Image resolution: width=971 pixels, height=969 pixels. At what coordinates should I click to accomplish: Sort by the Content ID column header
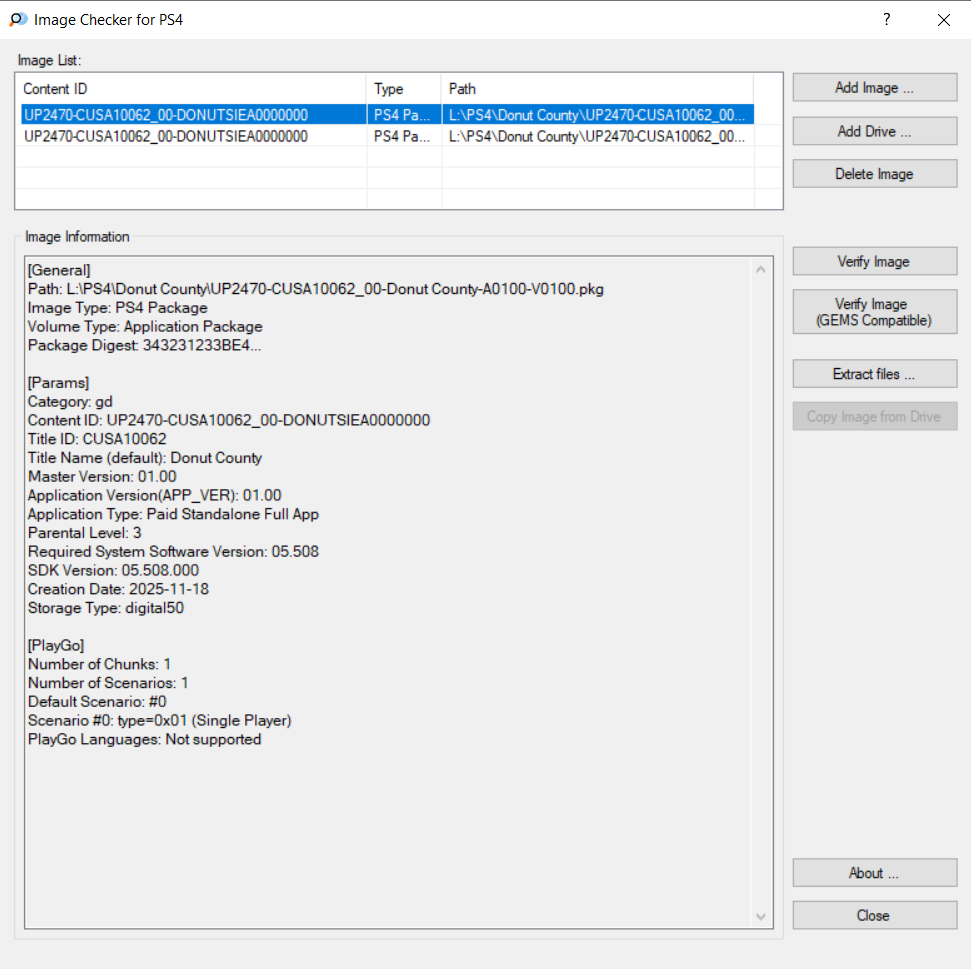pos(190,89)
